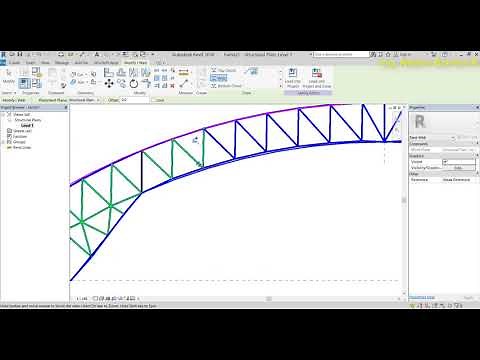
Task: Select Families in Project Browser
Action: pyautogui.click(x=20, y=137)
